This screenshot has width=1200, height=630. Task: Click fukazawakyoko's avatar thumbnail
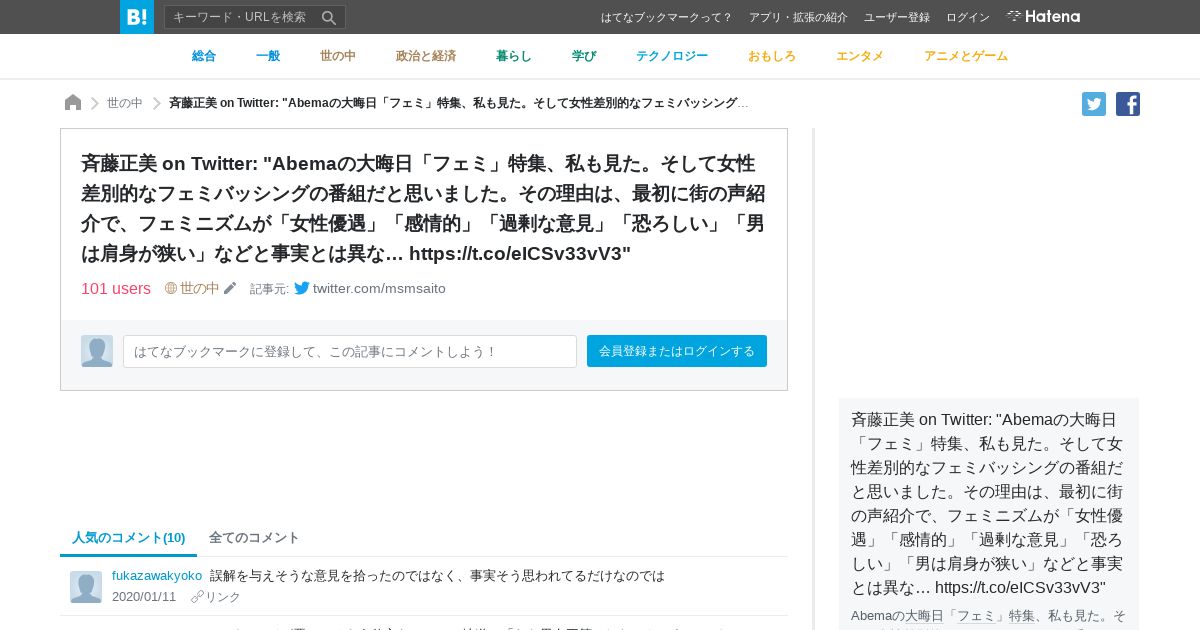pos(86,587)
